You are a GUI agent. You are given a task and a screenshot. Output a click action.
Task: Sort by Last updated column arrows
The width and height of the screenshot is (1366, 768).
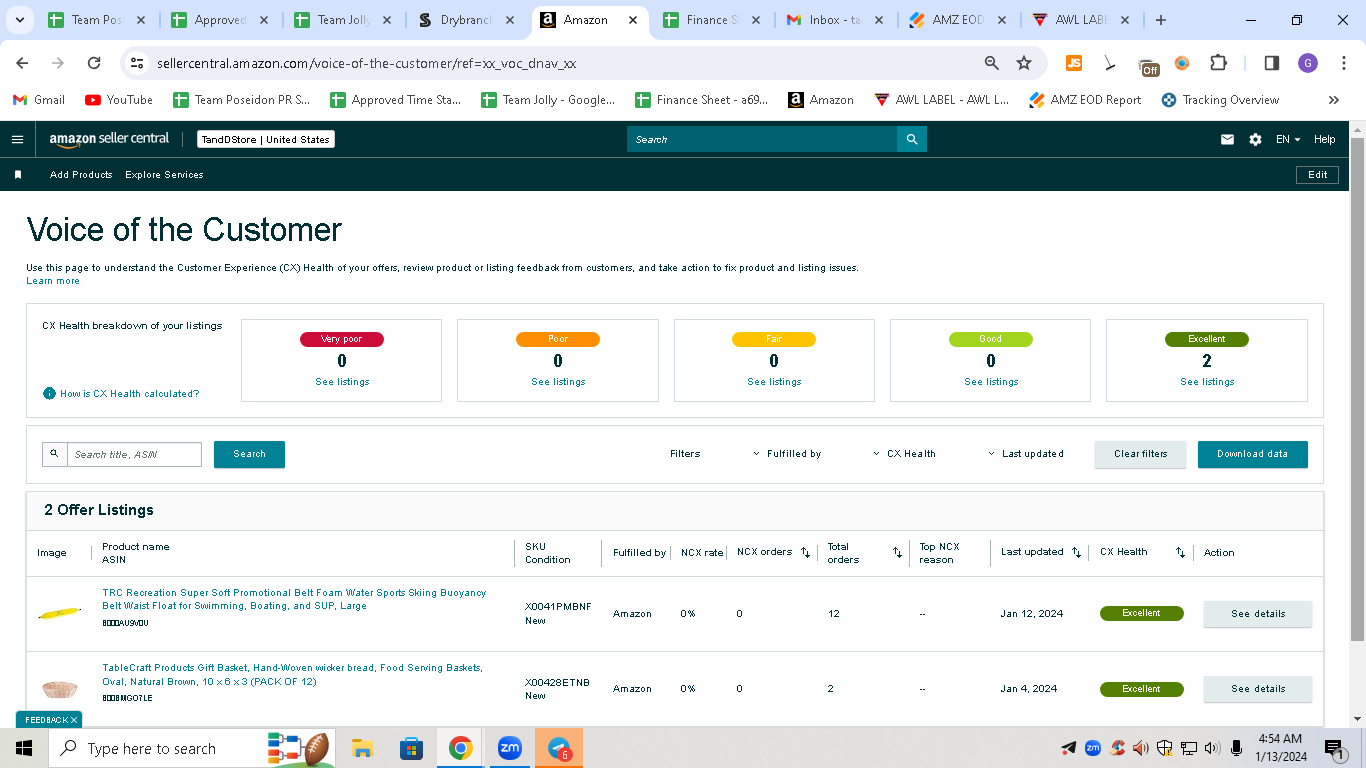click(x=1076, y=552)
